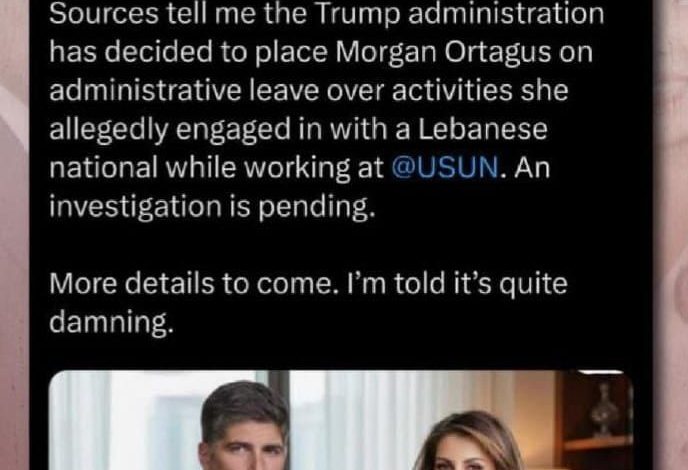The width and height of the screenshot is (688, 470).
Task: Click the blurred pink background left of tweet
Action: pyautogui.click(x=14, y=235)
